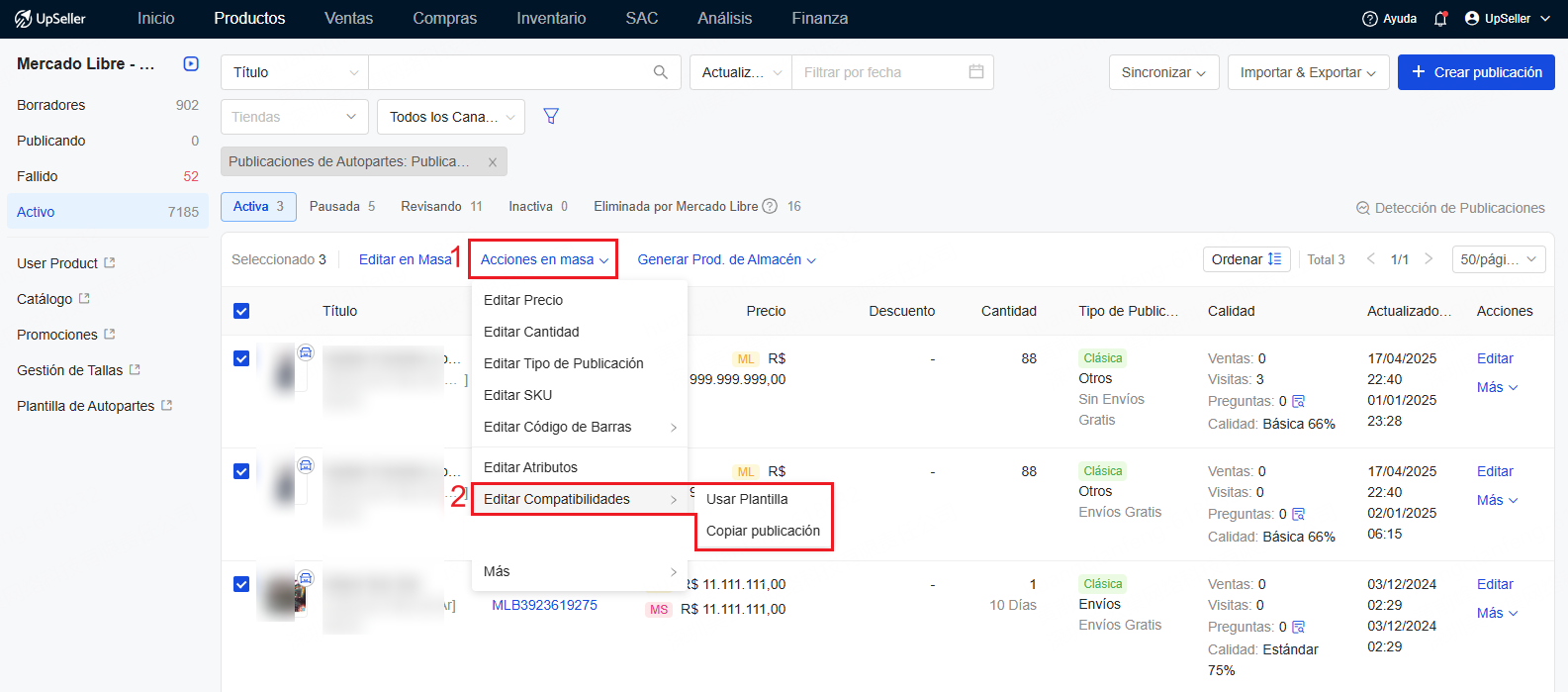
Task: Click the questions icon in second row Preguntas
Action: (1299, 514)
